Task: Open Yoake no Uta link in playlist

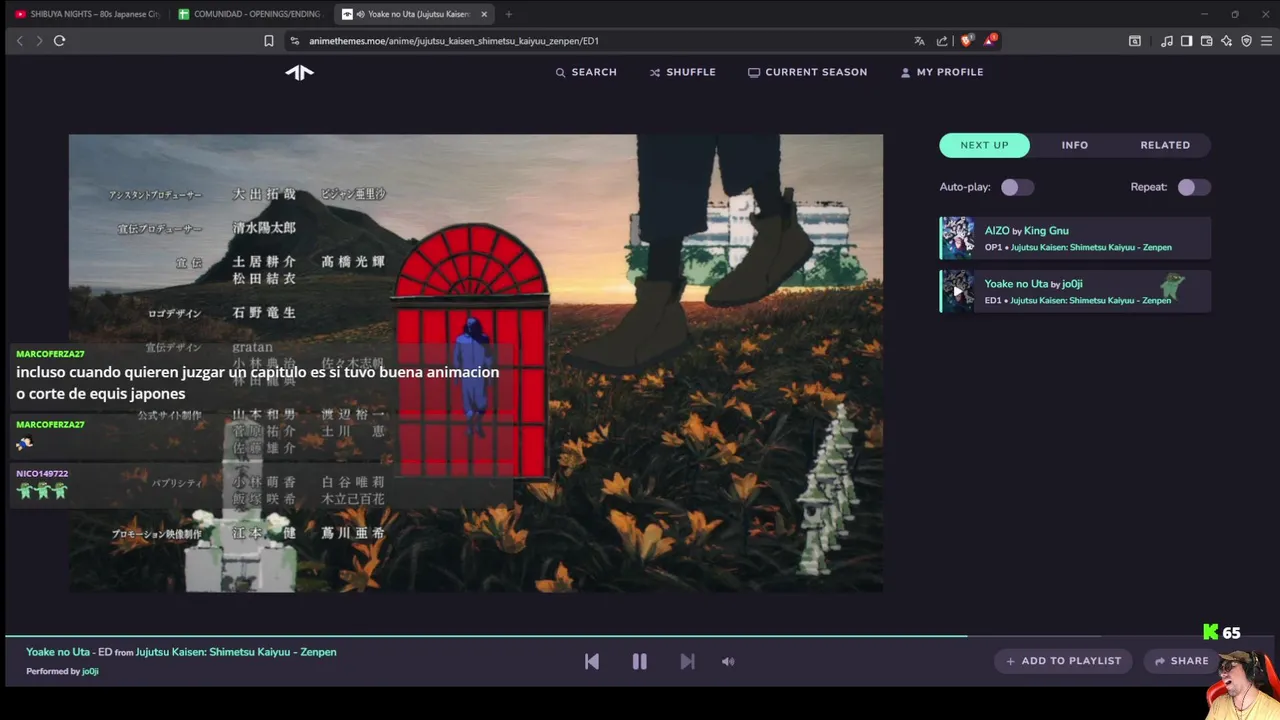Action: click(1016, 284)
